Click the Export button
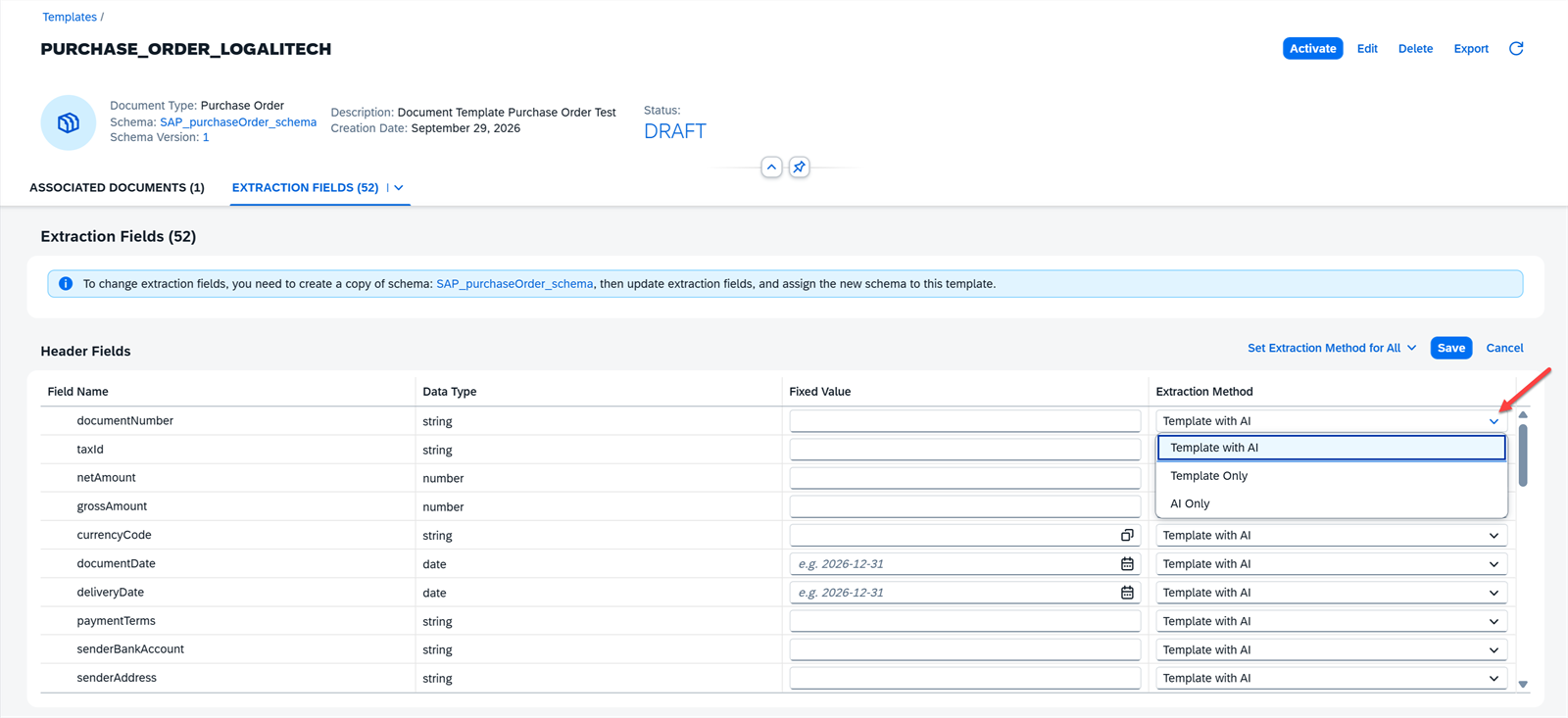Viewport: 1568px width, 718px height. pos(1471,49)
